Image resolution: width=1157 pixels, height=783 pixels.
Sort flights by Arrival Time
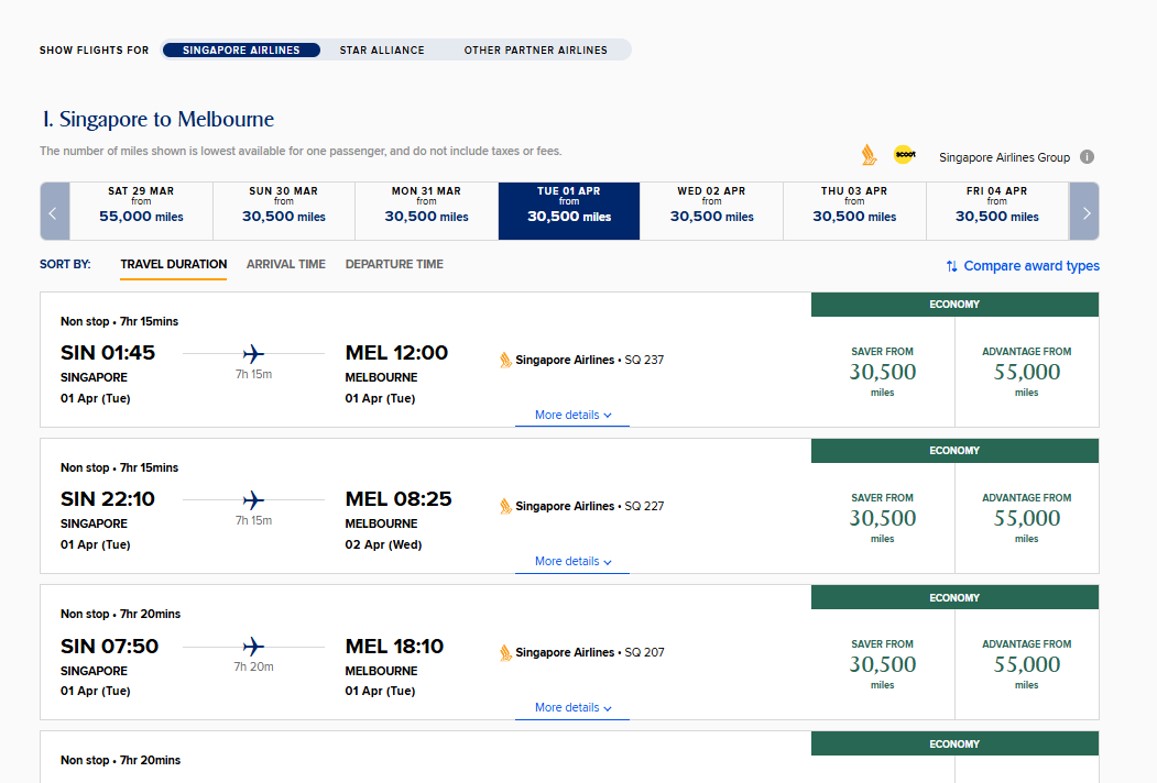tap(286, 264)
